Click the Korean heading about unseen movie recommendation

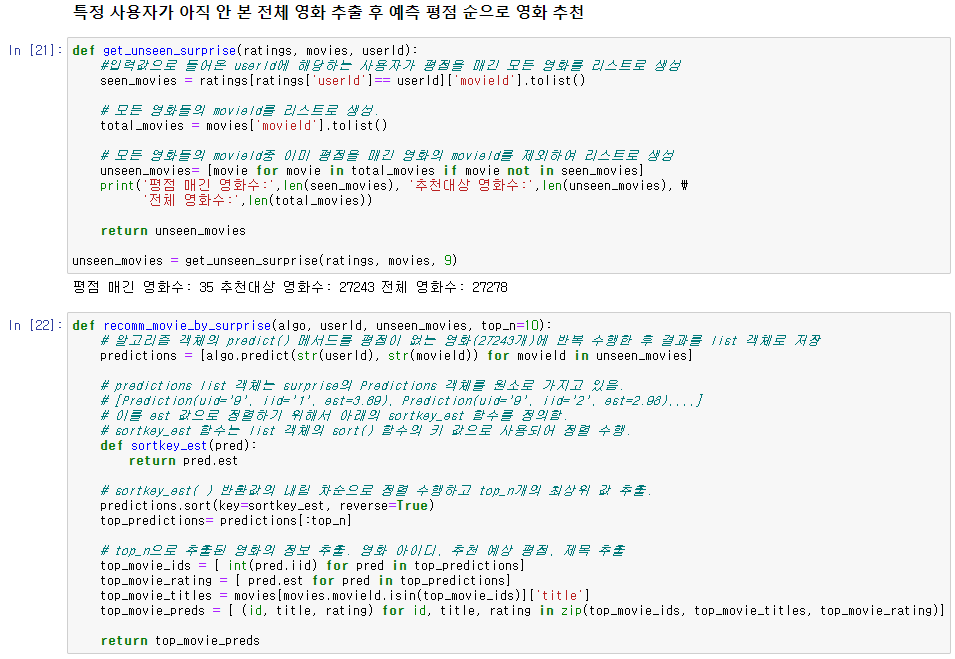point(328,12)
